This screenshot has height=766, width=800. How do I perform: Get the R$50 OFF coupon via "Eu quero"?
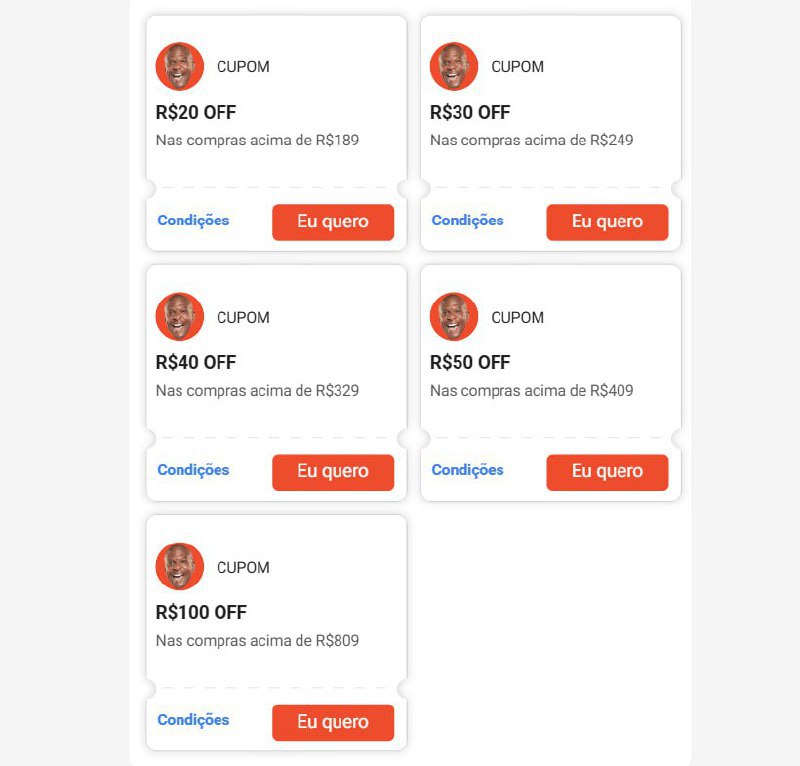607,472
